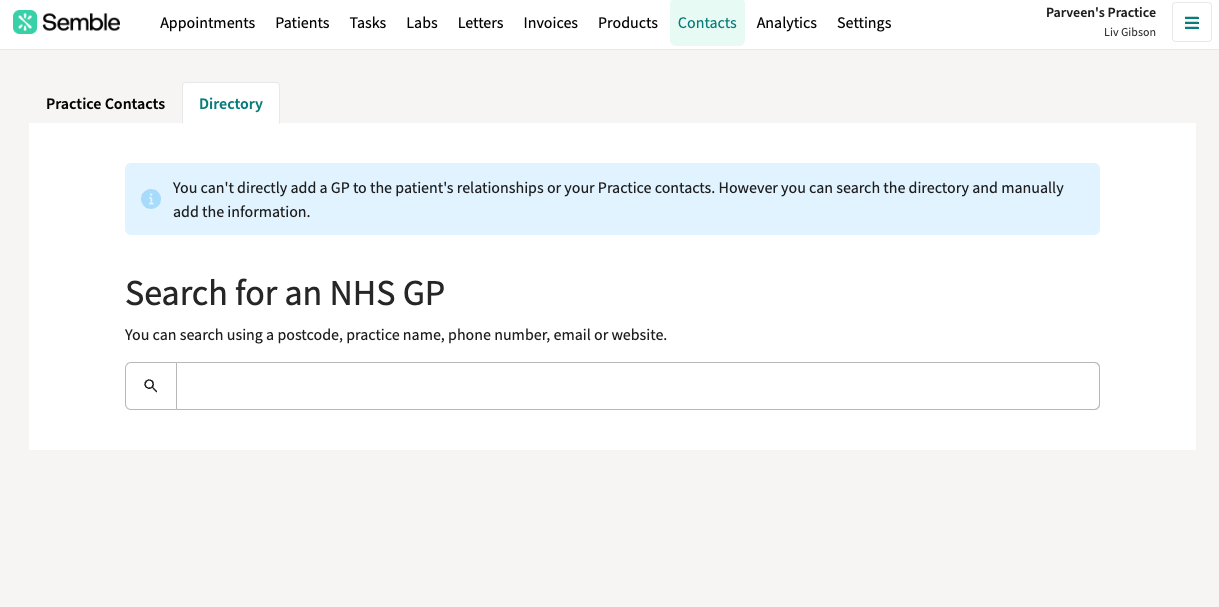Open the hamburger menu icon
This screenshot has height=607, width=1219.
(1191, 23)
